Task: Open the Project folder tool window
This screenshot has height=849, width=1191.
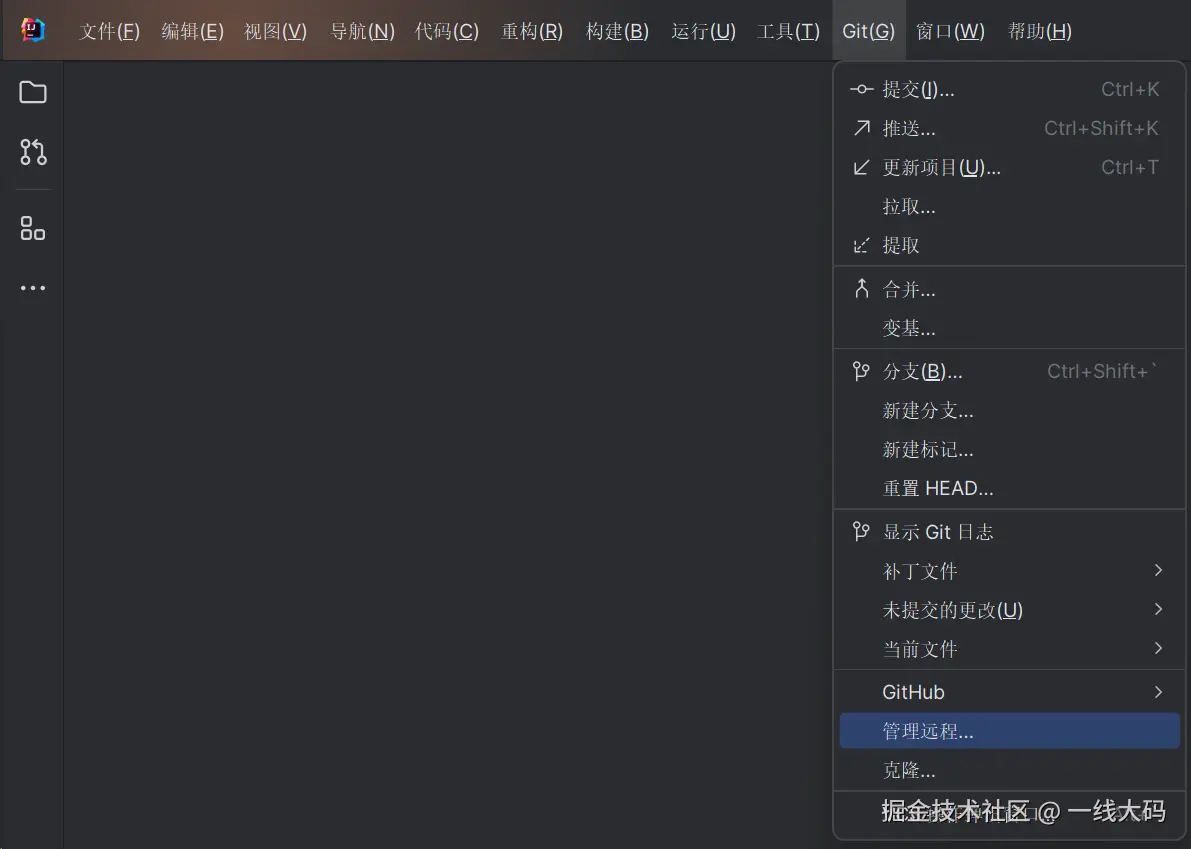Action: pyautogui.click(x=33, y=92)
